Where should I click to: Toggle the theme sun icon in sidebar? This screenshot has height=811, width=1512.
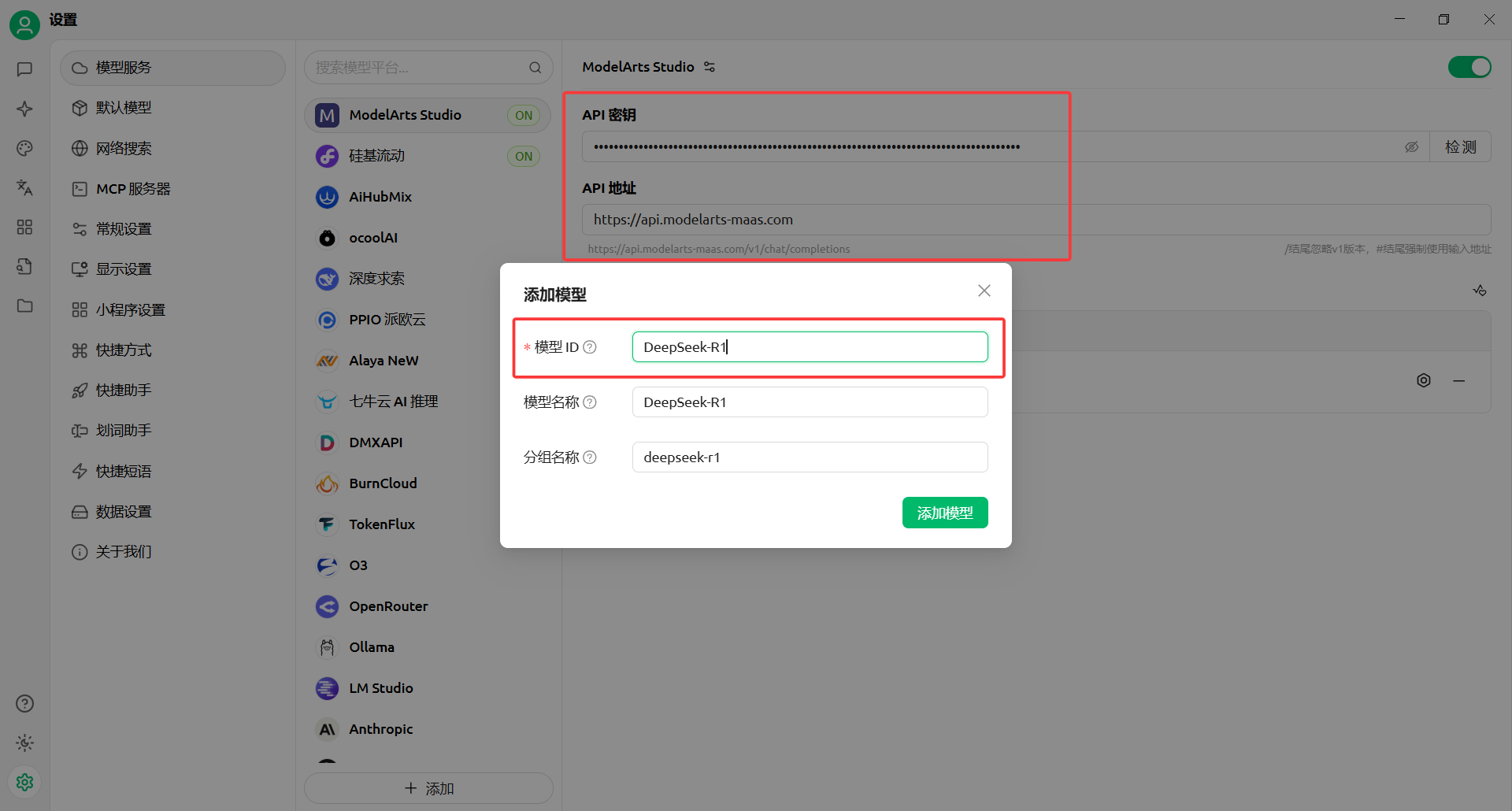(x=24, y=742)
